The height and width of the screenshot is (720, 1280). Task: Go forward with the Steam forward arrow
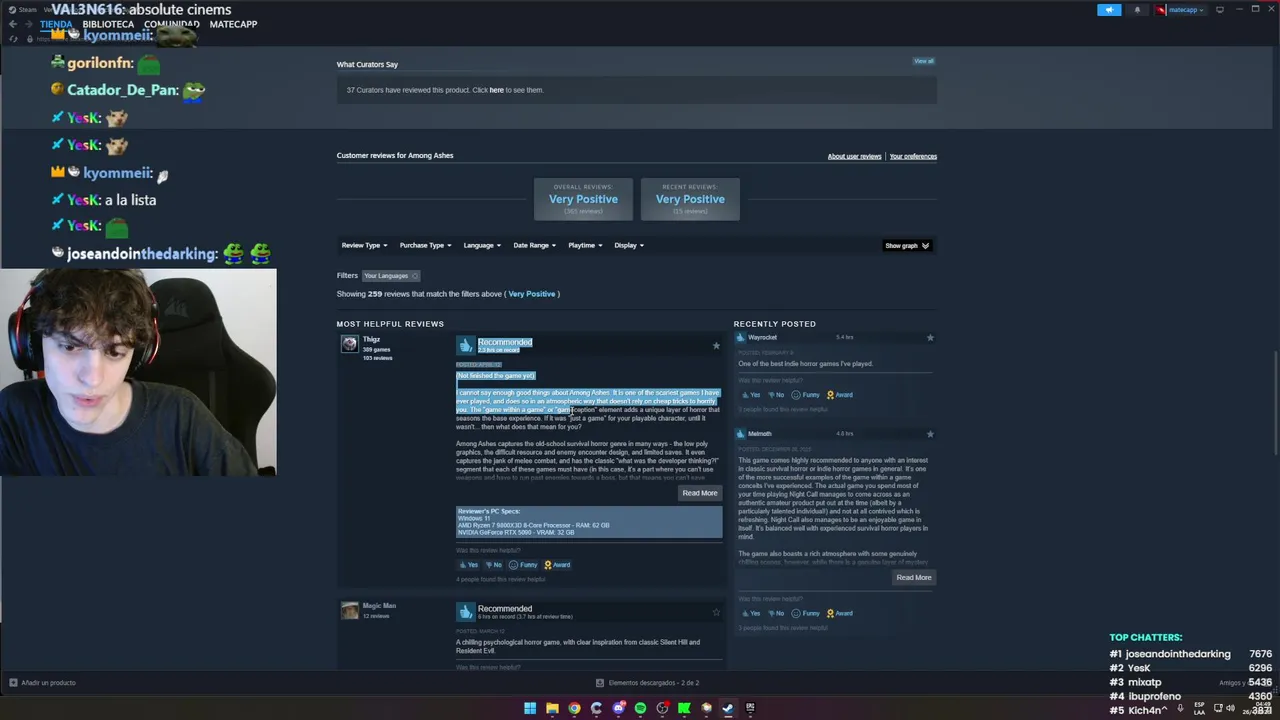(x=29, y=24)
